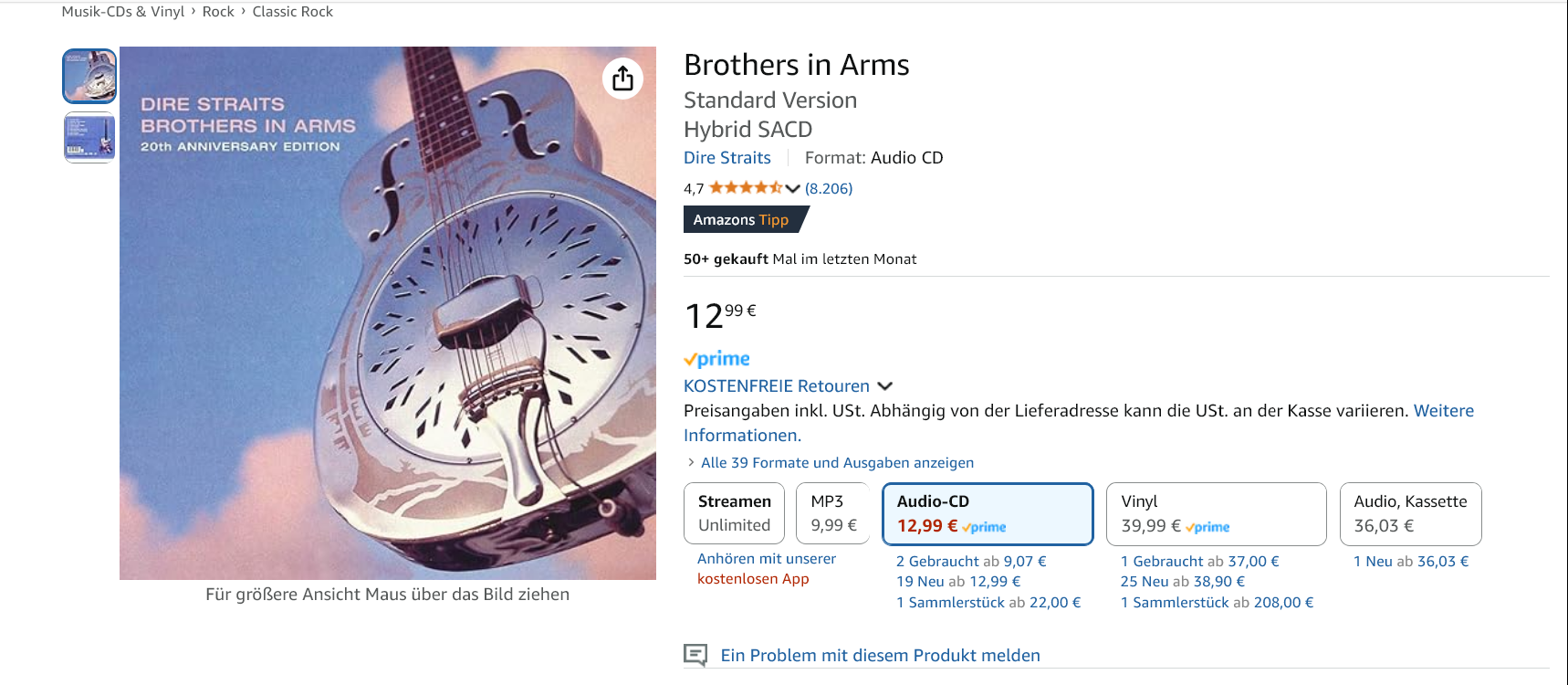Image resolution: width=1568 pixels, height=685 pixels.
Task: Click the Amazons Tipp badge
Action: [x=742, y=220]
